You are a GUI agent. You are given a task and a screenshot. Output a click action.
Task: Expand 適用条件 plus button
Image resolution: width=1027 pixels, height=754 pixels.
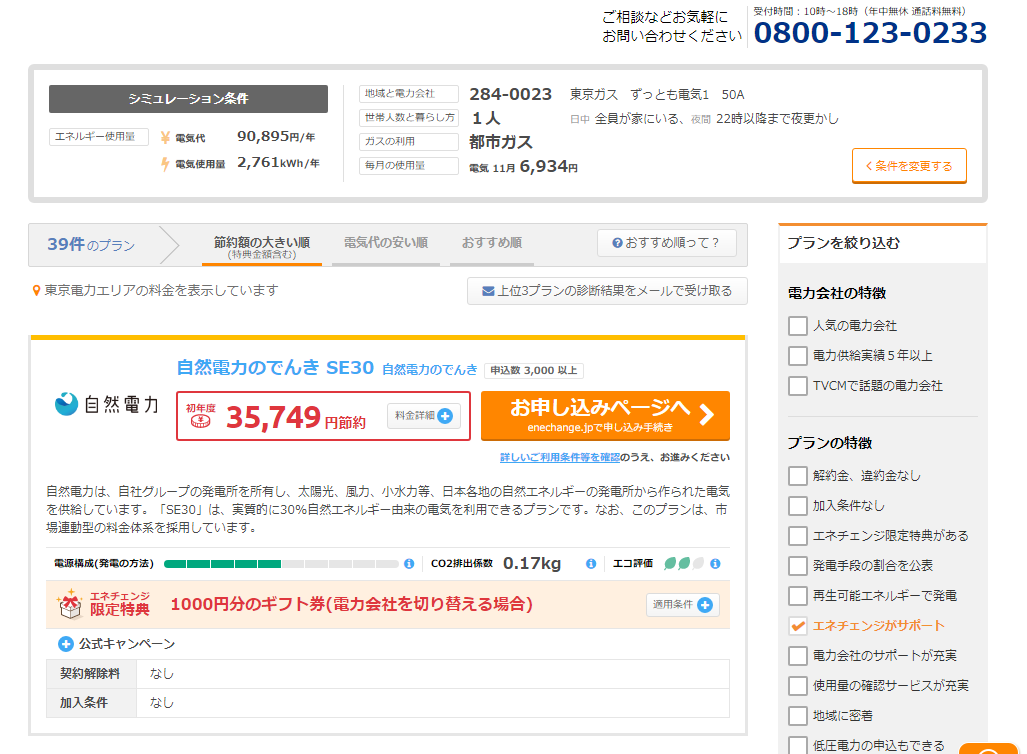tap(682, 605)
